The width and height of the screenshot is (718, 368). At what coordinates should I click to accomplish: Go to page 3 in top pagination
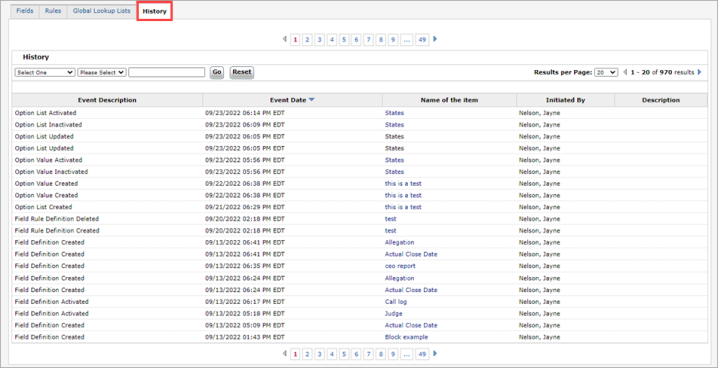(320, 40)
